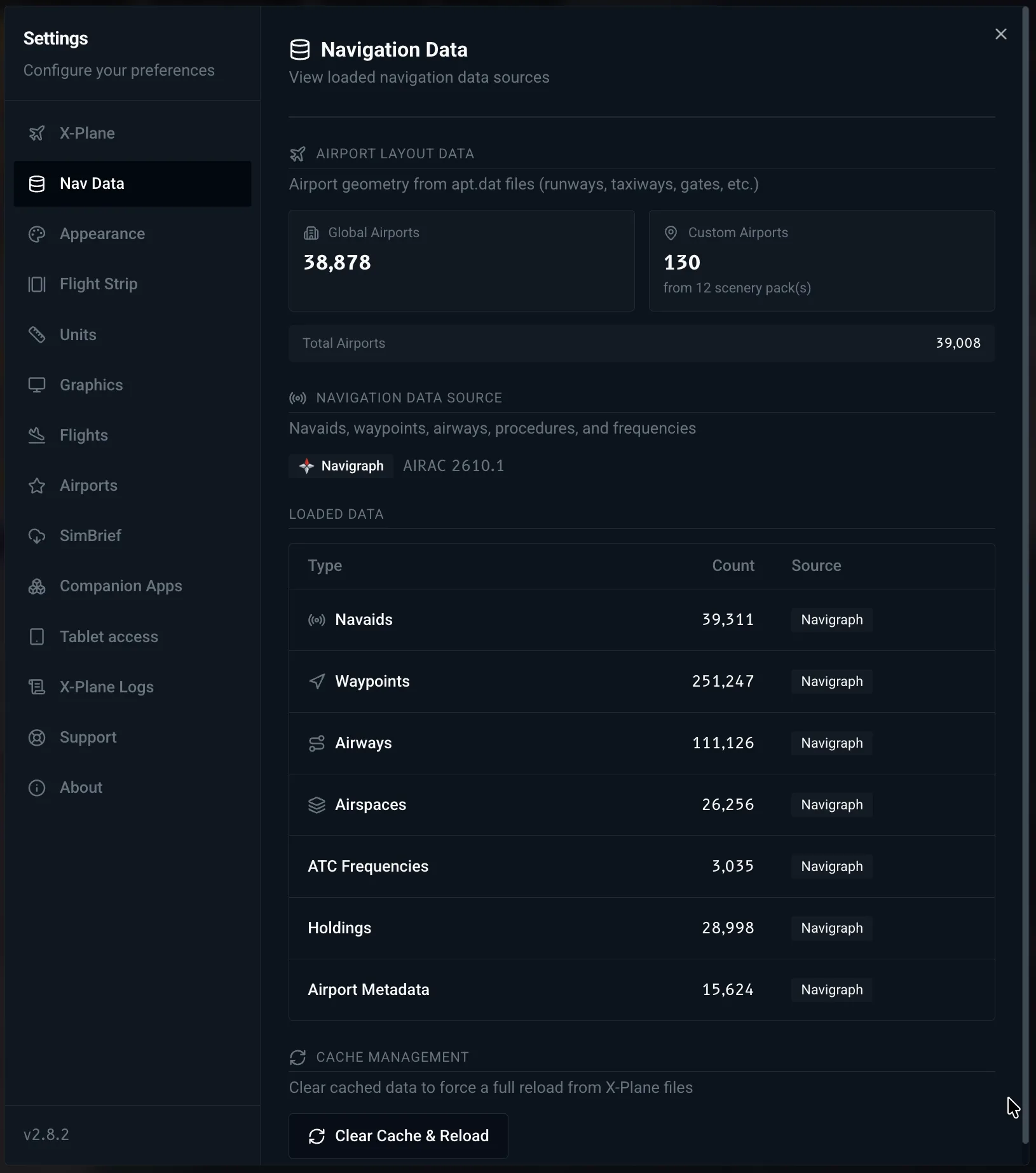Click the Flight Strip panel icon
Screen dimensions: 1036x1173
coord(37,284)
